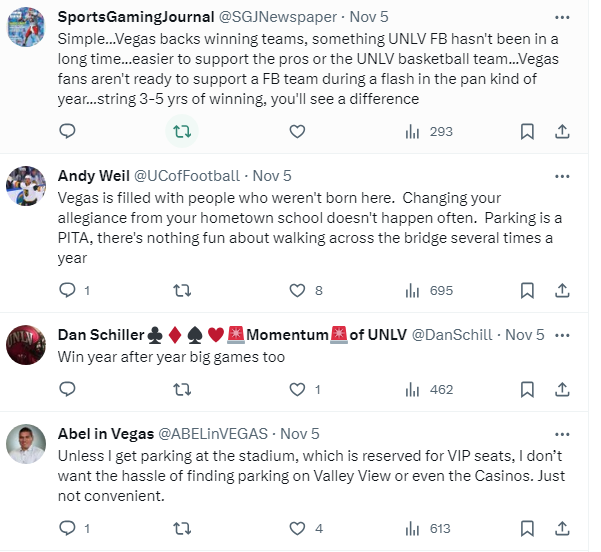This screenshot has width=601, height=552.
Task: View analytics showing 613 views
Action: coord(429,528)
